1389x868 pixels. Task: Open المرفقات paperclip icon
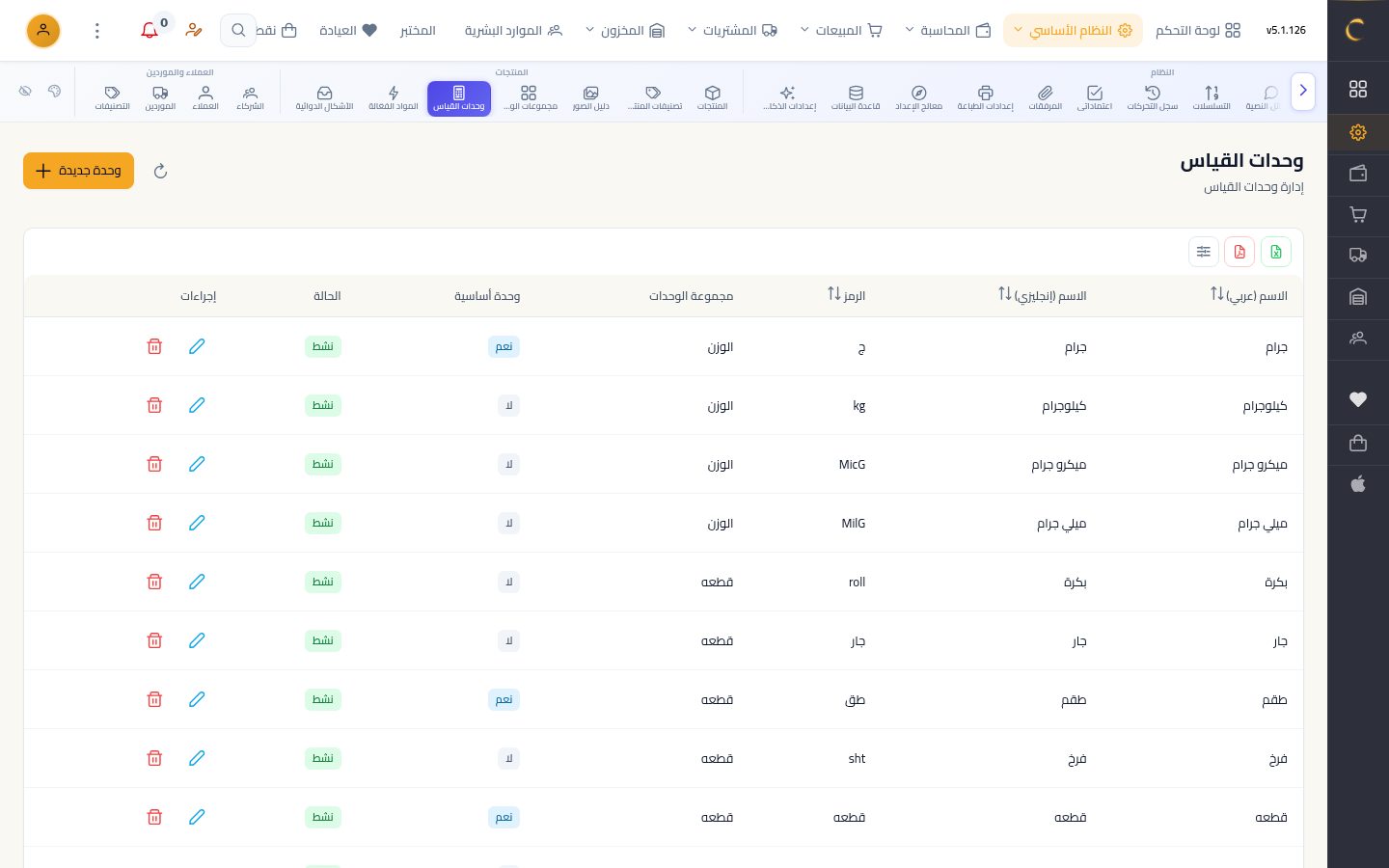(1046, 98)
